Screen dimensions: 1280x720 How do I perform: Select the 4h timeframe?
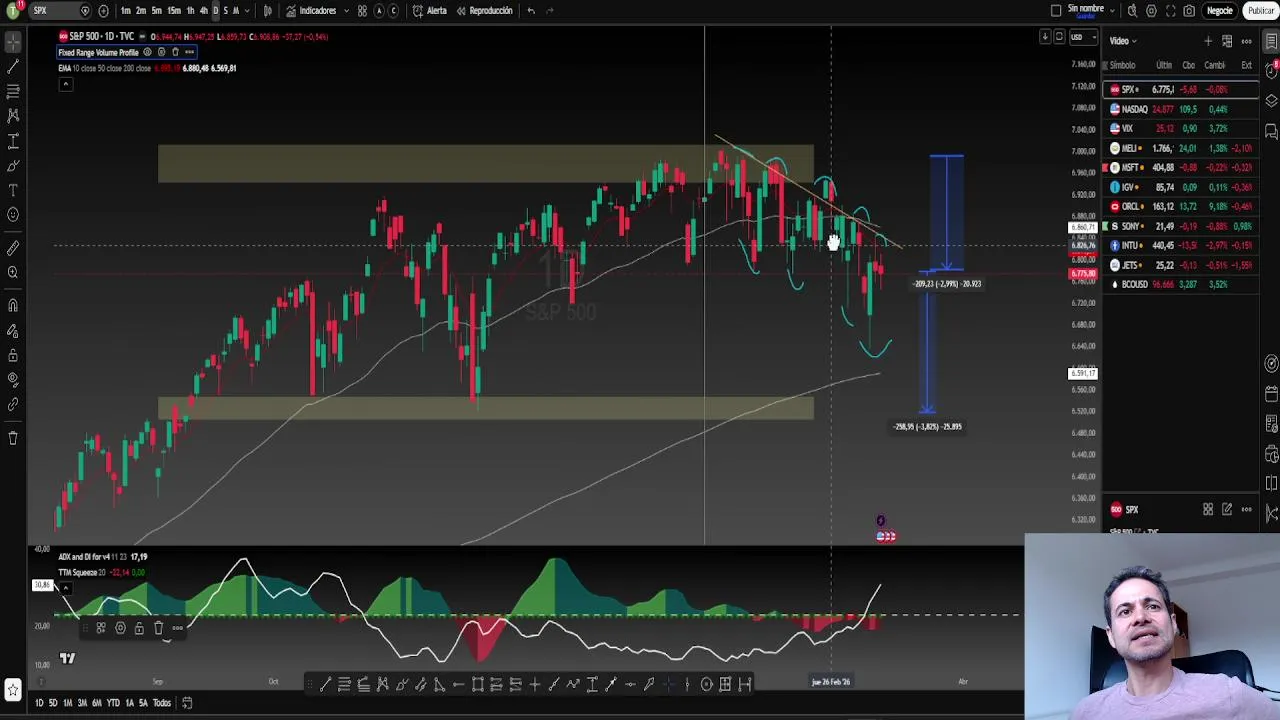[x=203, y=11]
